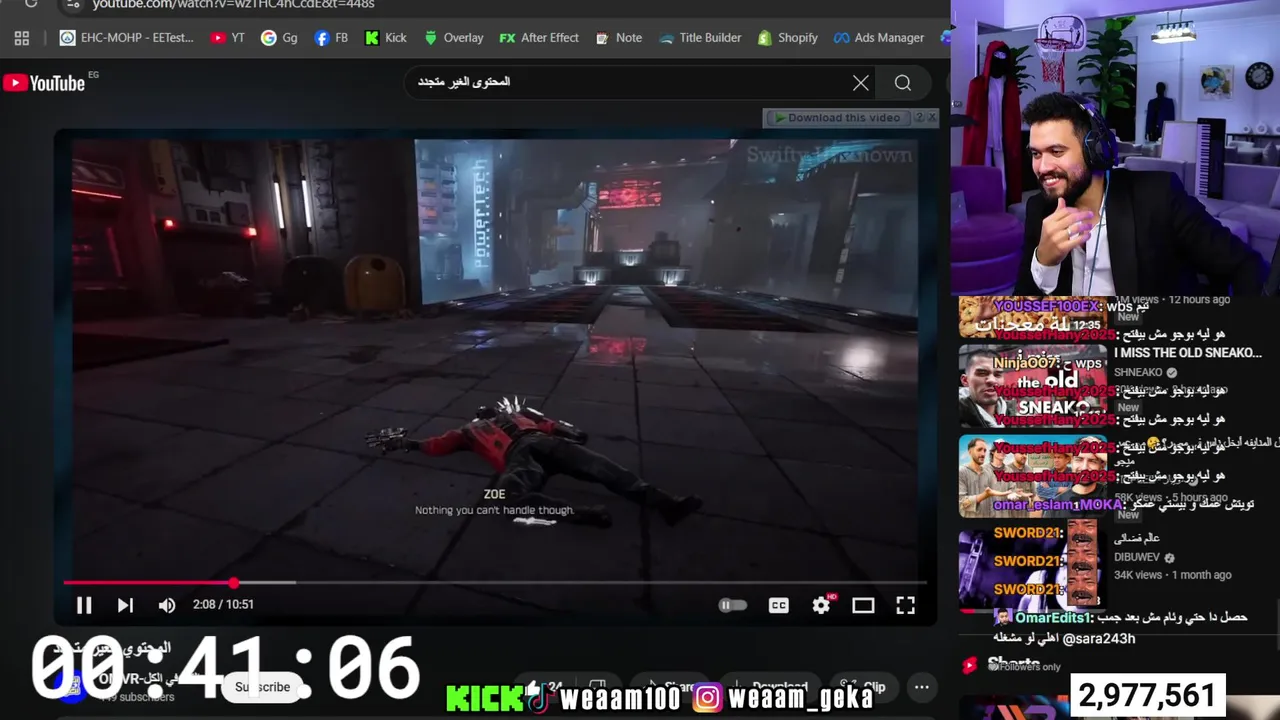Open the Shopify bookmark
This screenshot has width=1280, height=720.
787,38
